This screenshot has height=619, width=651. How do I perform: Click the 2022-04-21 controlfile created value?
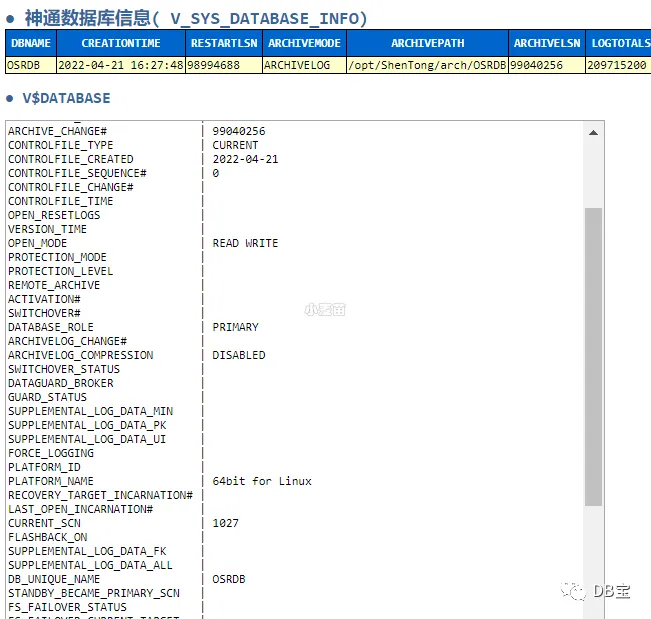[245, 159]
